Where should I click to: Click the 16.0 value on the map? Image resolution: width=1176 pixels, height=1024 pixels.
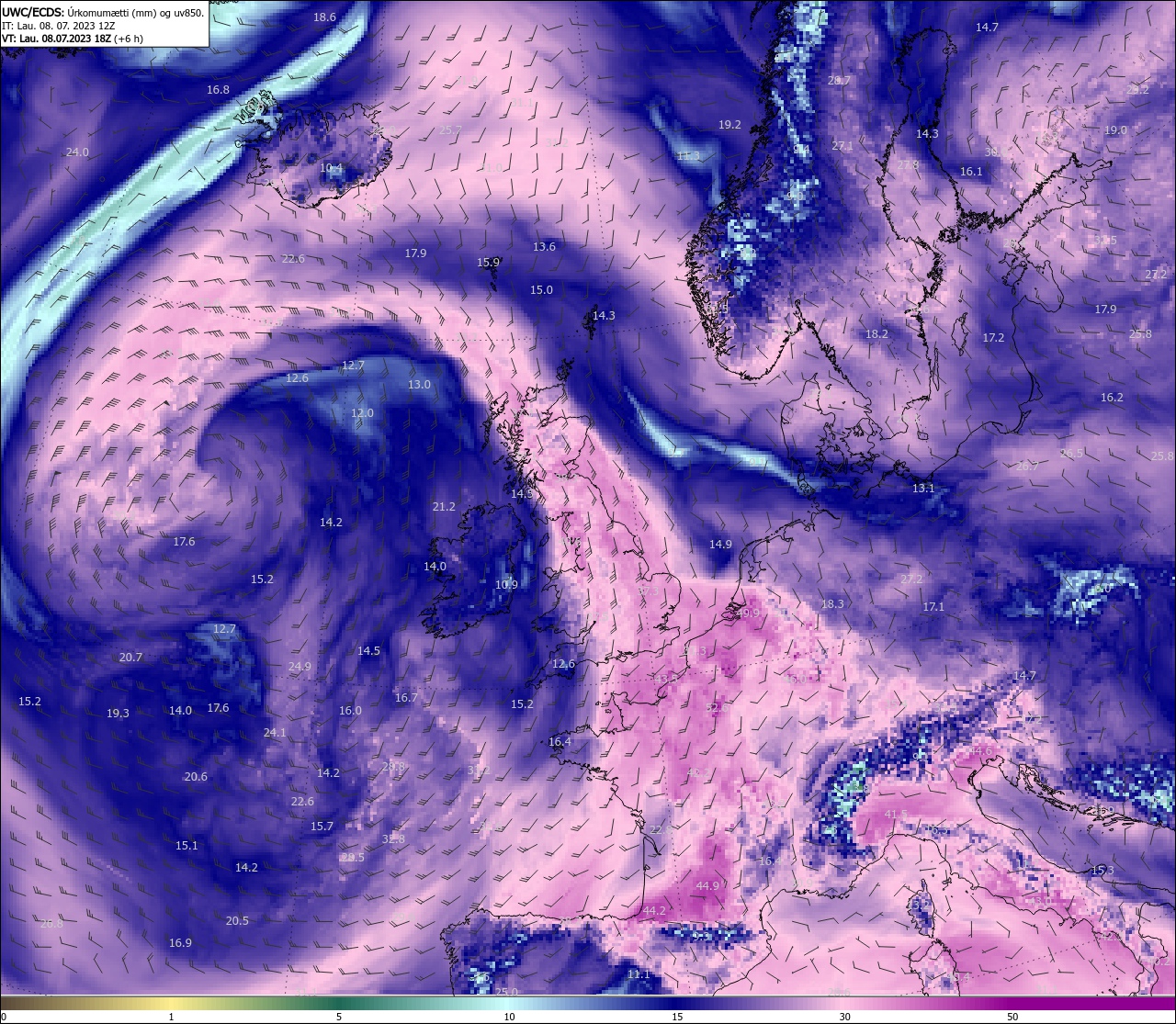[x=350, y=711]
